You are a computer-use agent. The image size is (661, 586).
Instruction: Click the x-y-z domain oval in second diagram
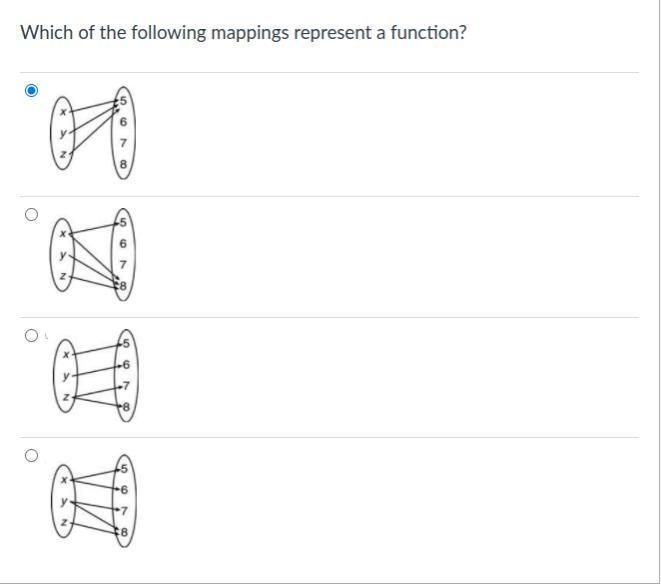pos(63,255)
